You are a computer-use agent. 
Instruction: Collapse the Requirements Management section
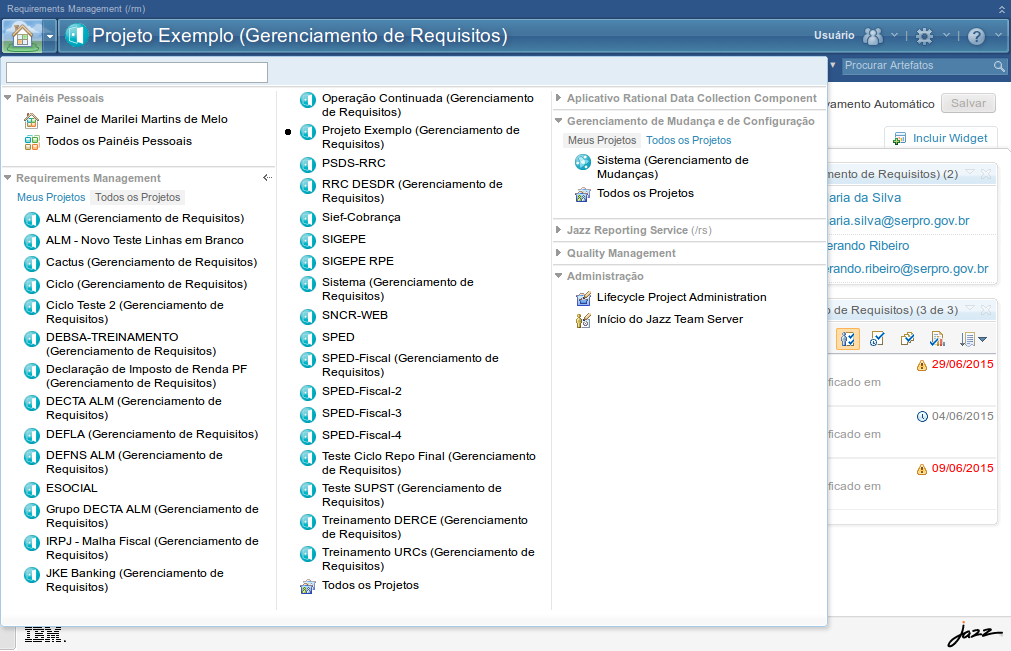pyautogui.click(x=8, y=178)
